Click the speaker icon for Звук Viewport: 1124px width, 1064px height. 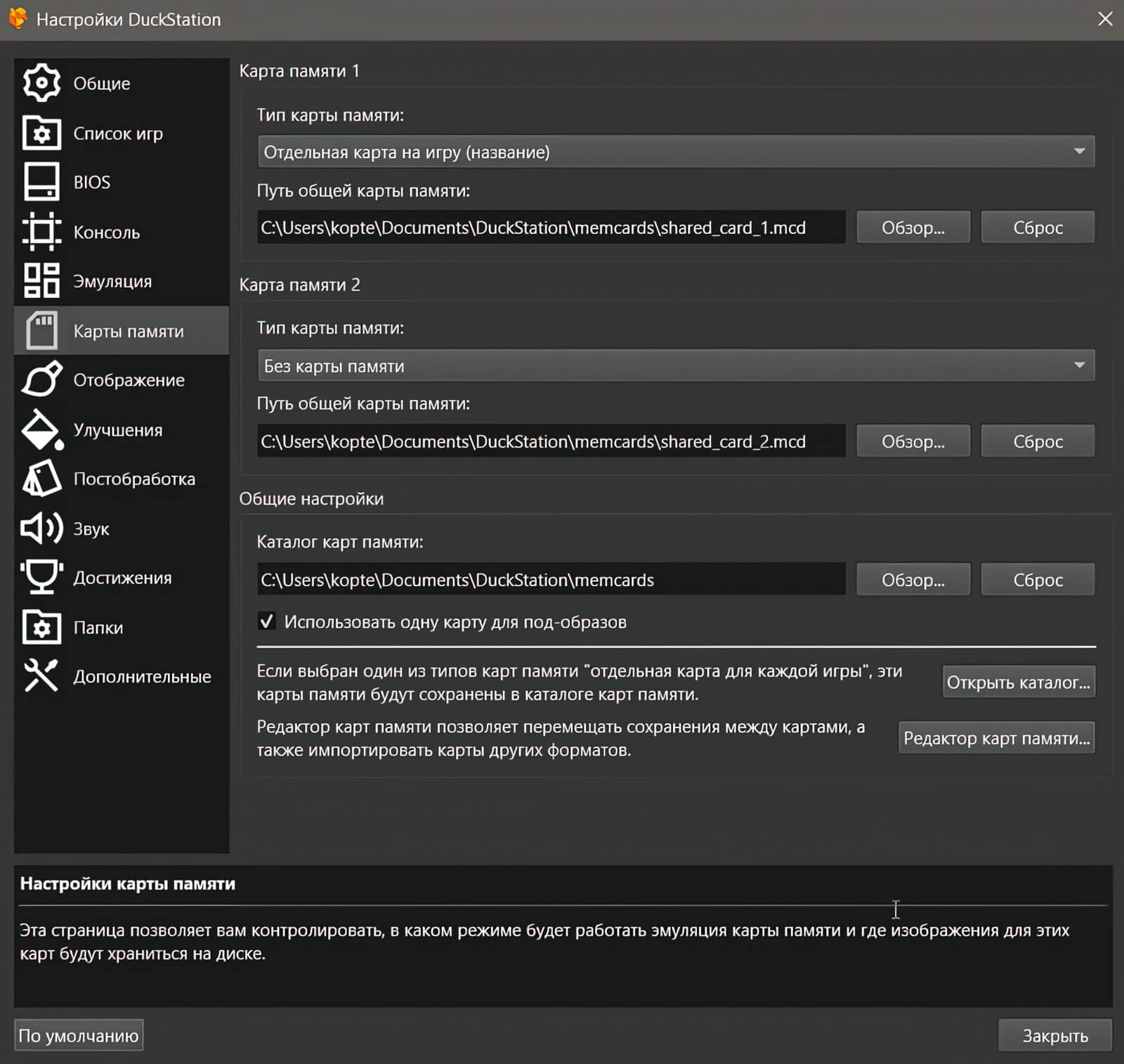[41, 528]
